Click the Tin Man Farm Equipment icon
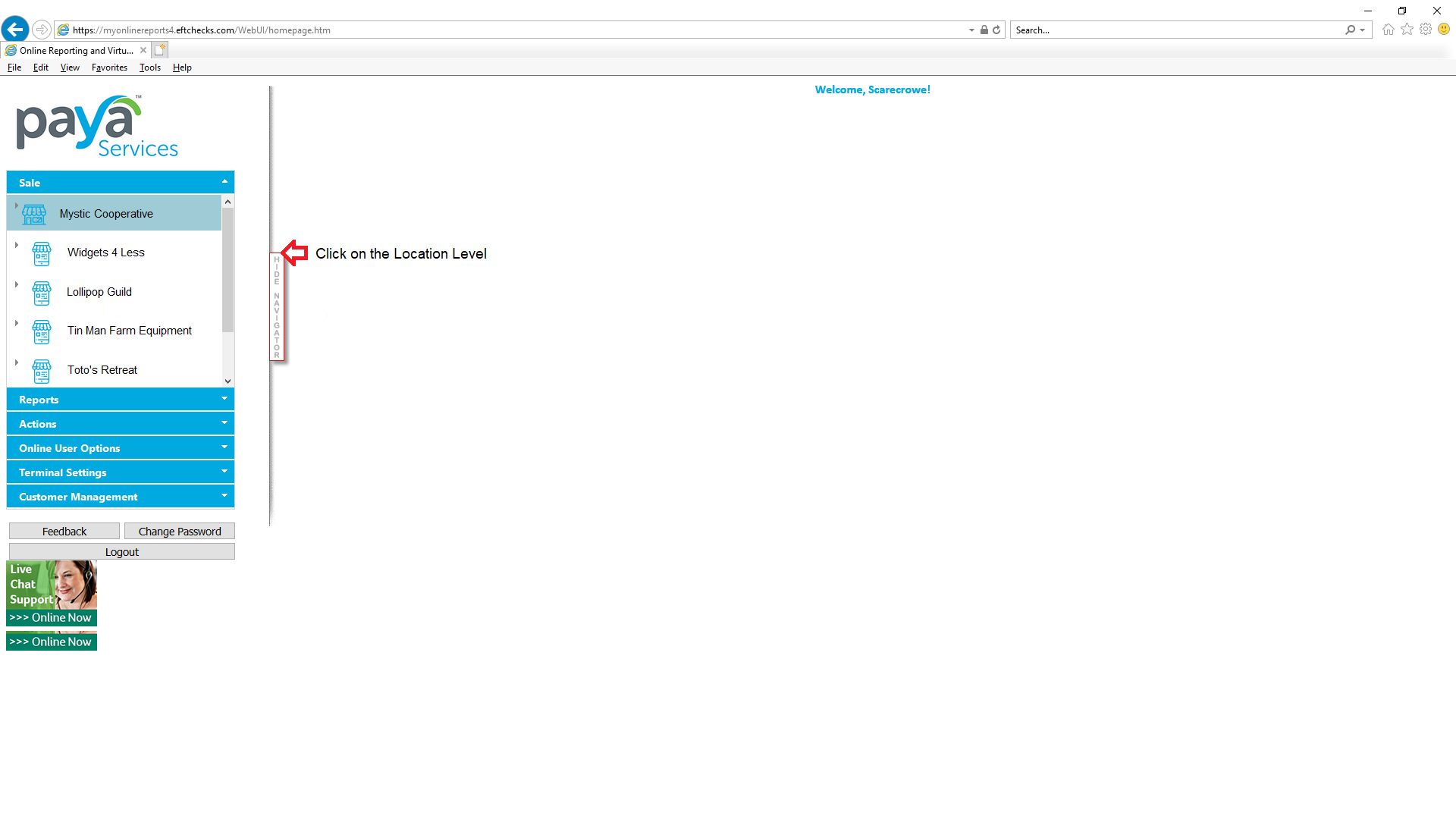The width and height of the screenshot is (1456, 819). [42, 332]
